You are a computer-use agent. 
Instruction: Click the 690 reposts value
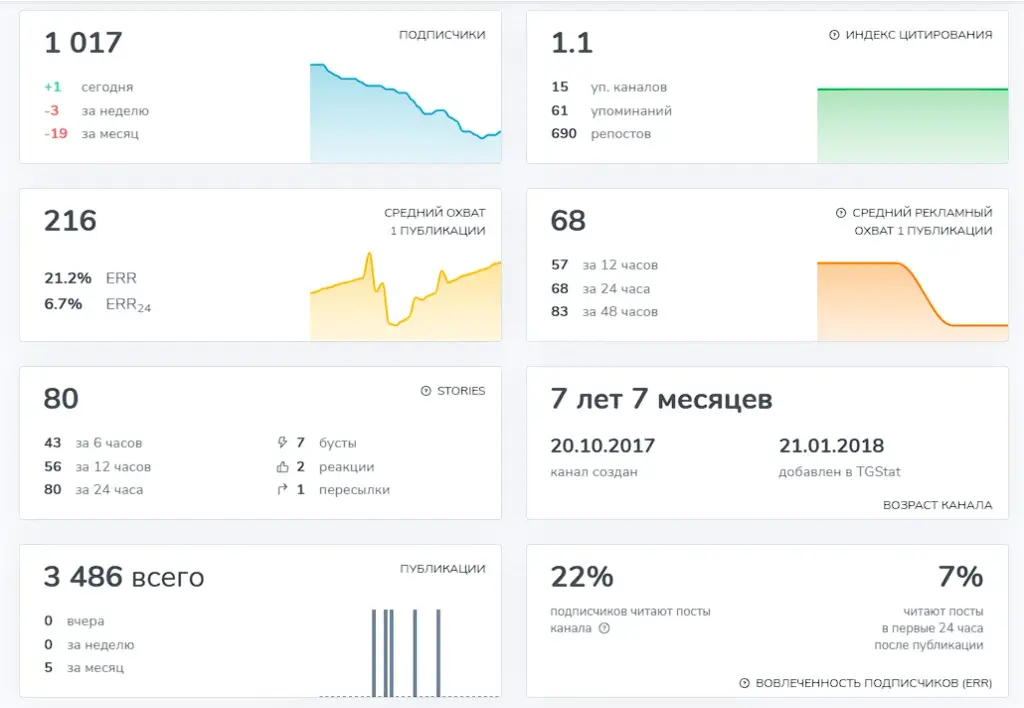click(564, 134)
